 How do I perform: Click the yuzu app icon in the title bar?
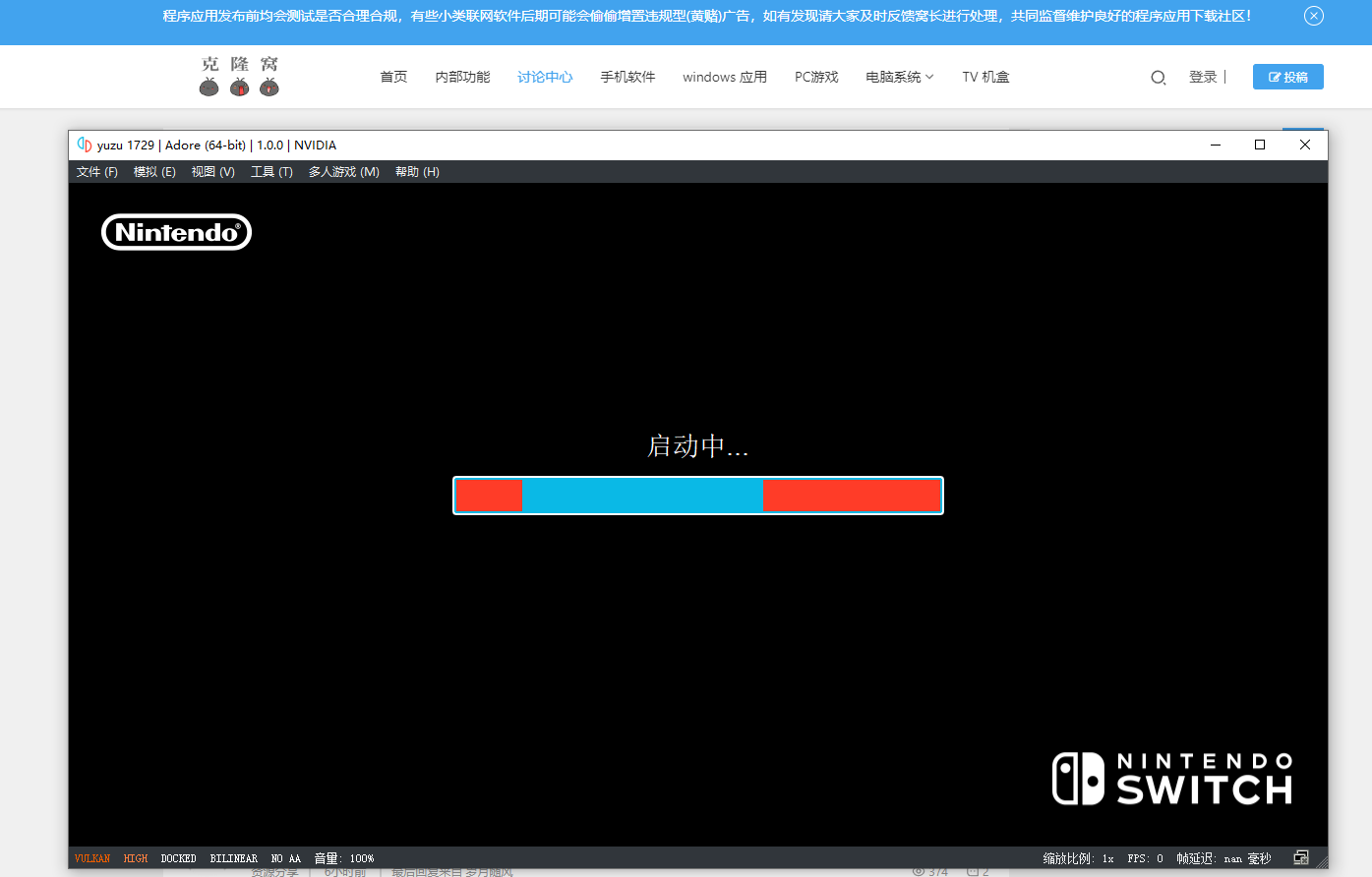click(85, 145)
